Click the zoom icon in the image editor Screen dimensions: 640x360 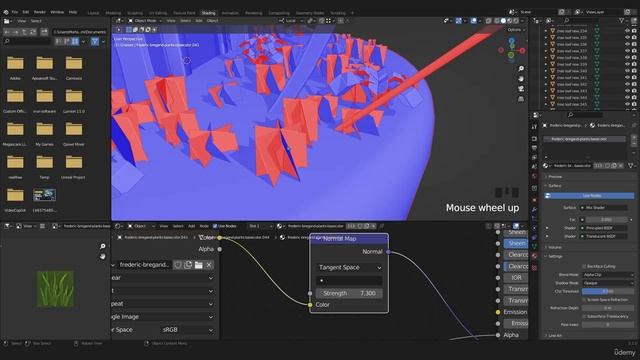coord(103,246)
